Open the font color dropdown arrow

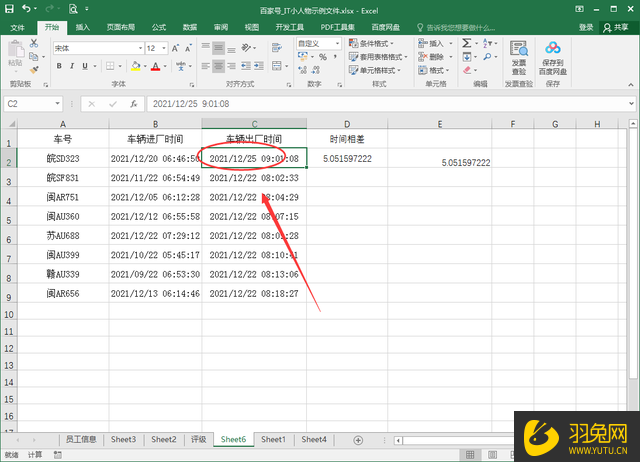point(165,66)
